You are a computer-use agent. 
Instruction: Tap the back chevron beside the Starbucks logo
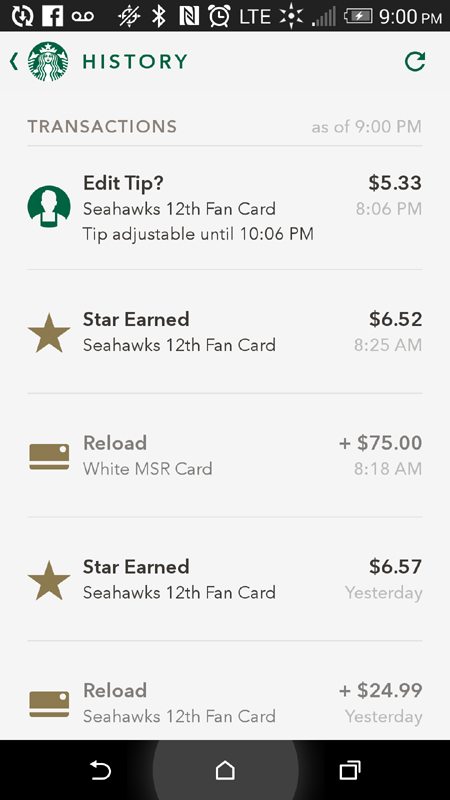(x=14, y=61)
